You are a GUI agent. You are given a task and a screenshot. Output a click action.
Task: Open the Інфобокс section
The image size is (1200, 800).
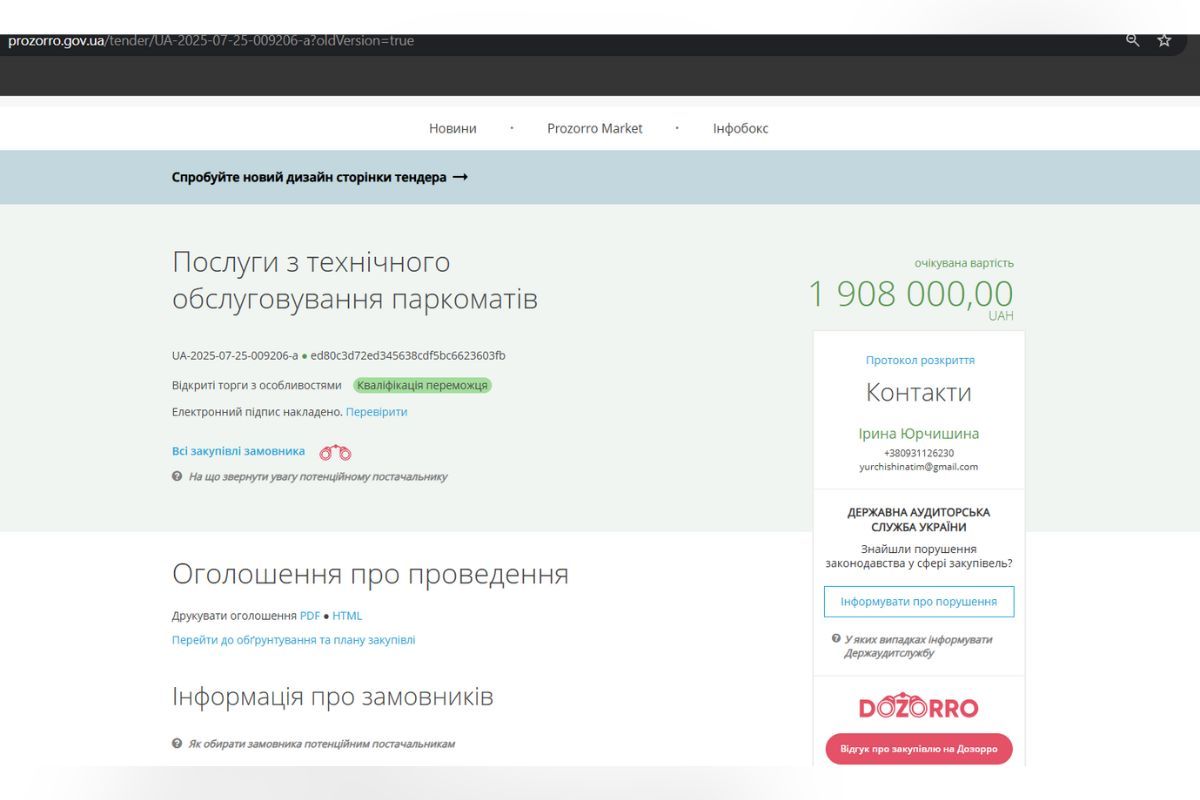(741, 128)
